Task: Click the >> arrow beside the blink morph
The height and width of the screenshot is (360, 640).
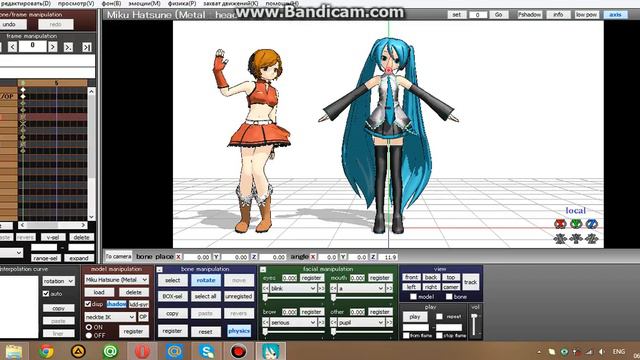Action: [x=321, y=289]
